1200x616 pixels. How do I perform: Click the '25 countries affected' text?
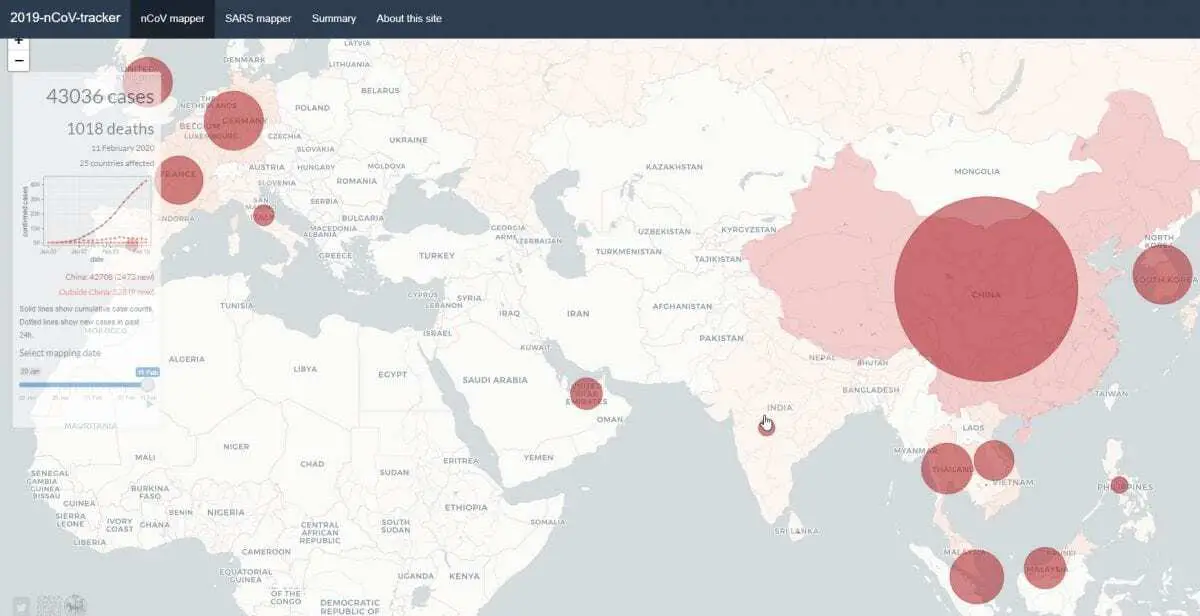point(117,163)
